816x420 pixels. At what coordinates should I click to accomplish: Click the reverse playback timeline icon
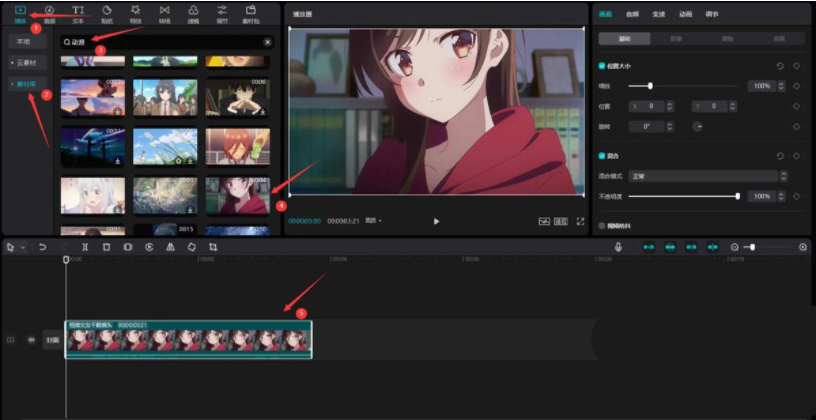tap(149, 248)
